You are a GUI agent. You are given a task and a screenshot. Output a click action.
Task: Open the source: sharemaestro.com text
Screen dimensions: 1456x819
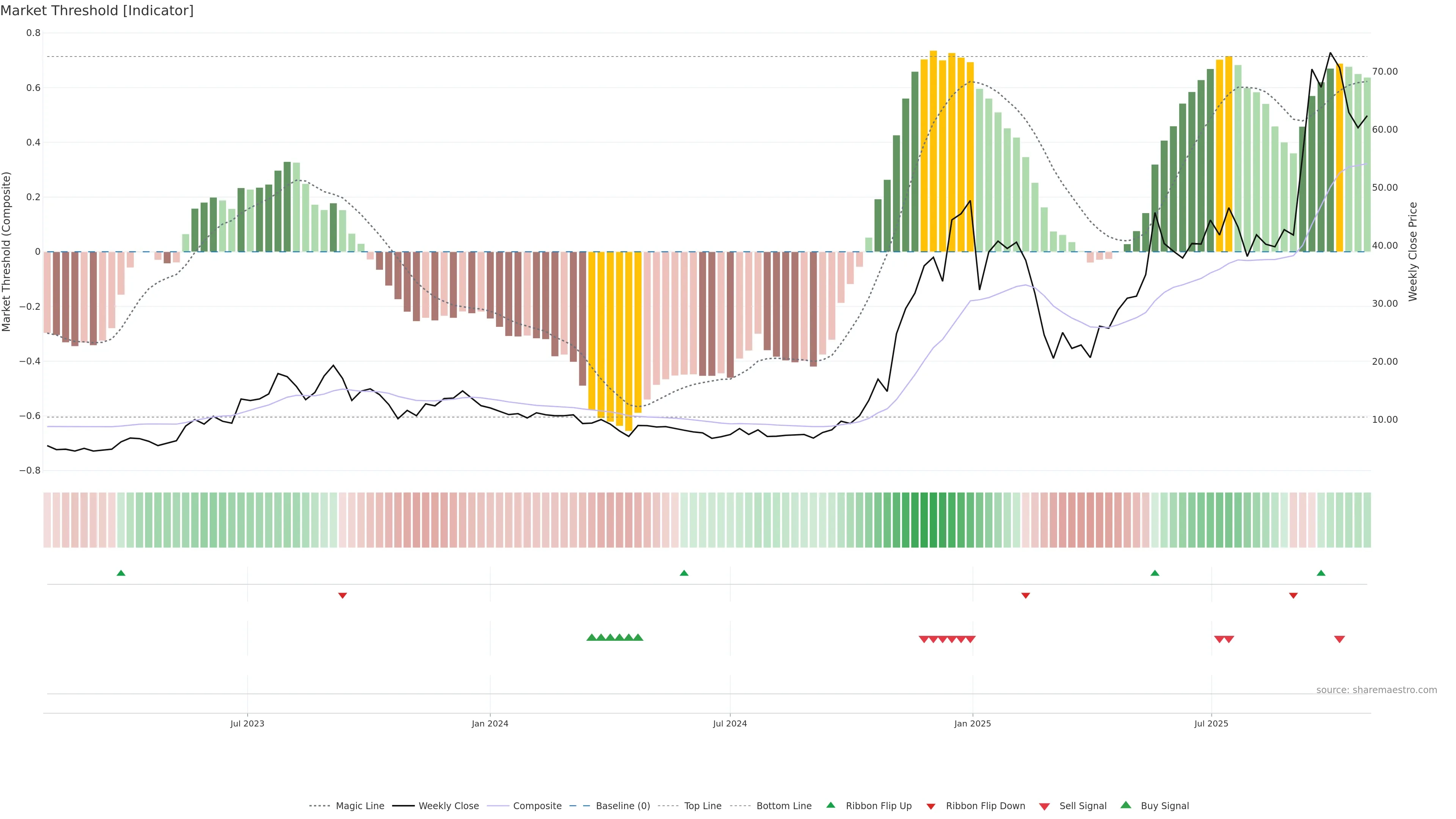tap(1376, 690)
